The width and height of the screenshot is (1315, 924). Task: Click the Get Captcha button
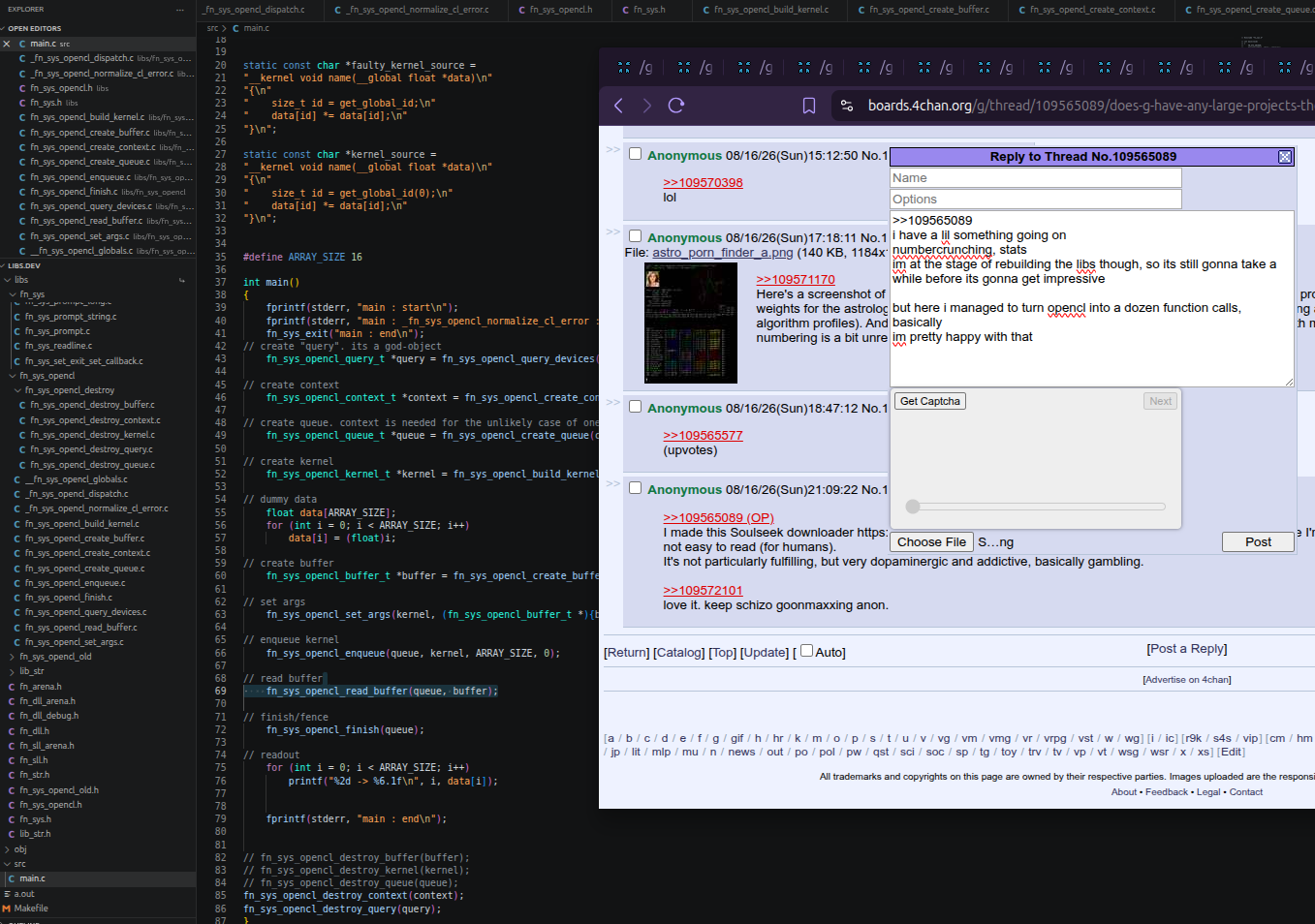[x=930, y=401]
